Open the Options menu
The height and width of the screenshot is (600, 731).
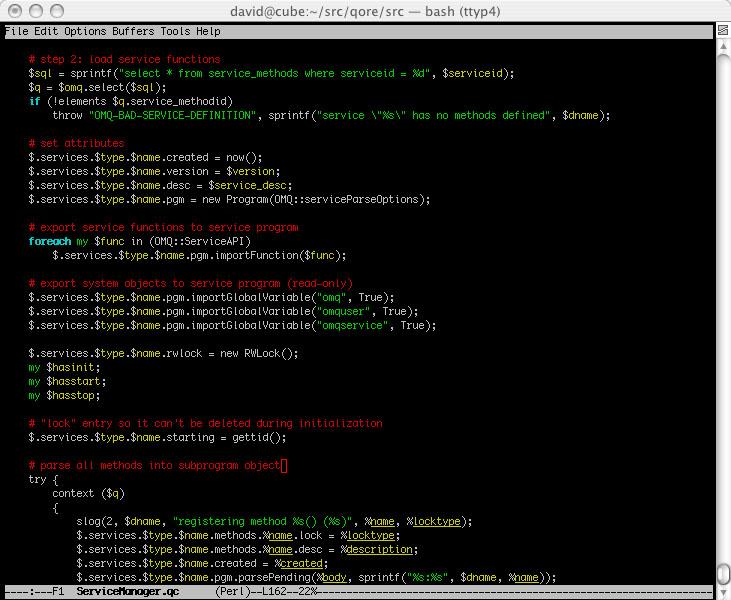click(x=85, y=31)
